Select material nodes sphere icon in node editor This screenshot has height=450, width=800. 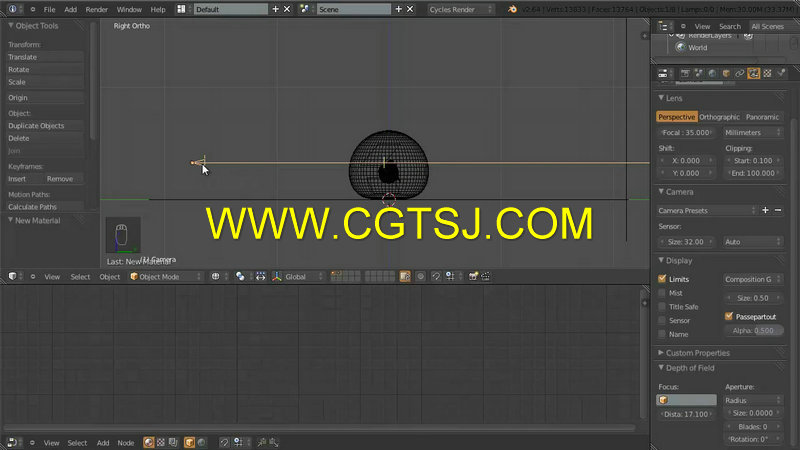click(148, 442)
